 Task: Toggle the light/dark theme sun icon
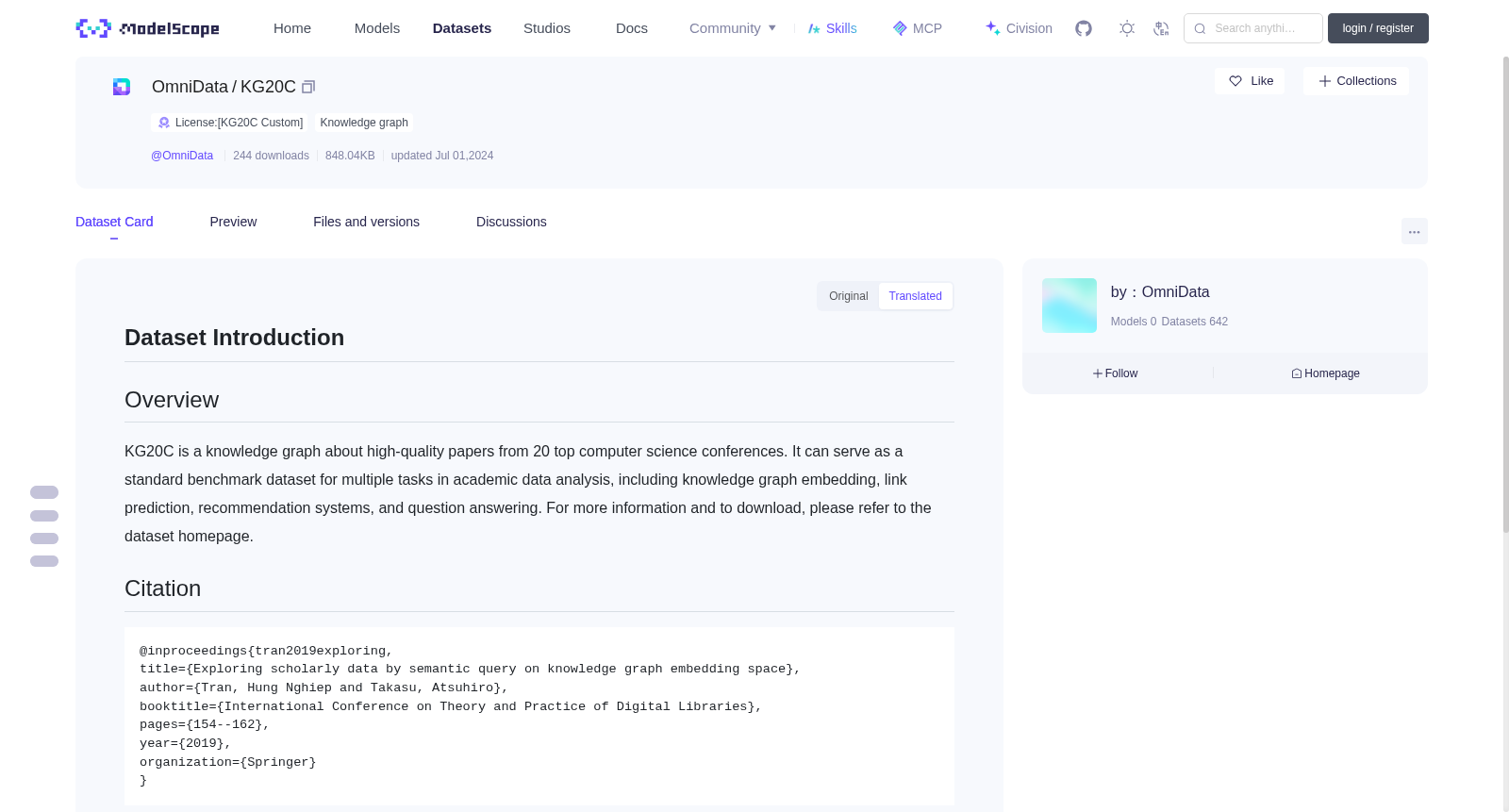click(x=1127, y=28)
